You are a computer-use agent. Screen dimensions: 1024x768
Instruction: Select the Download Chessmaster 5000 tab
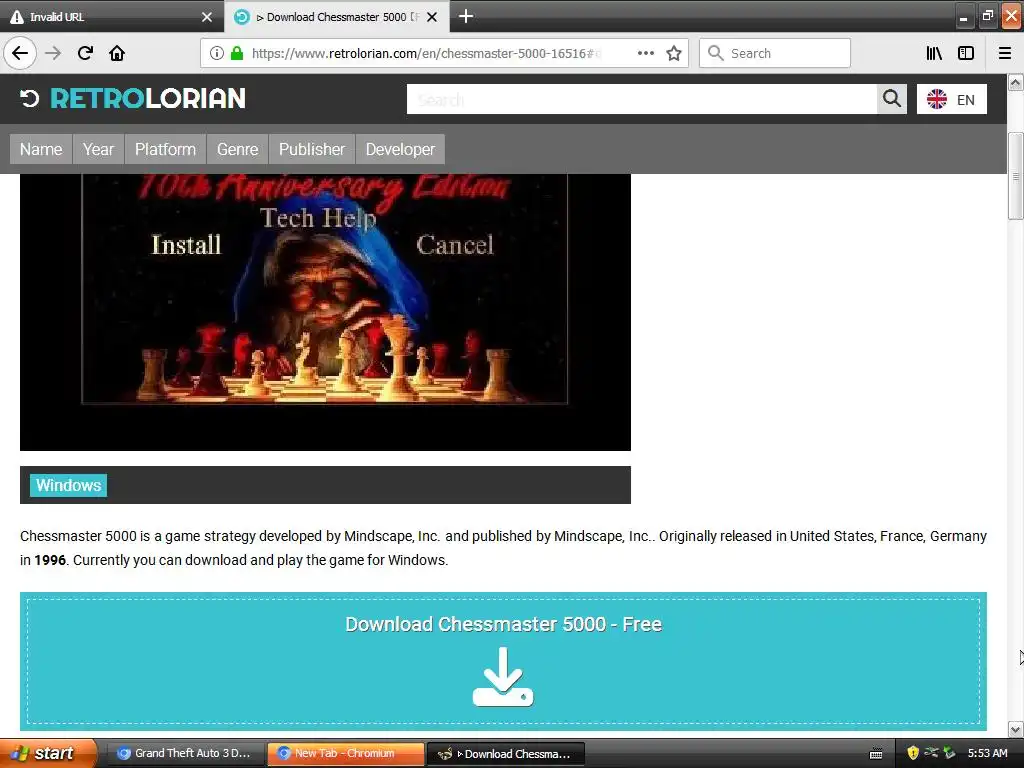click(336, 16)
